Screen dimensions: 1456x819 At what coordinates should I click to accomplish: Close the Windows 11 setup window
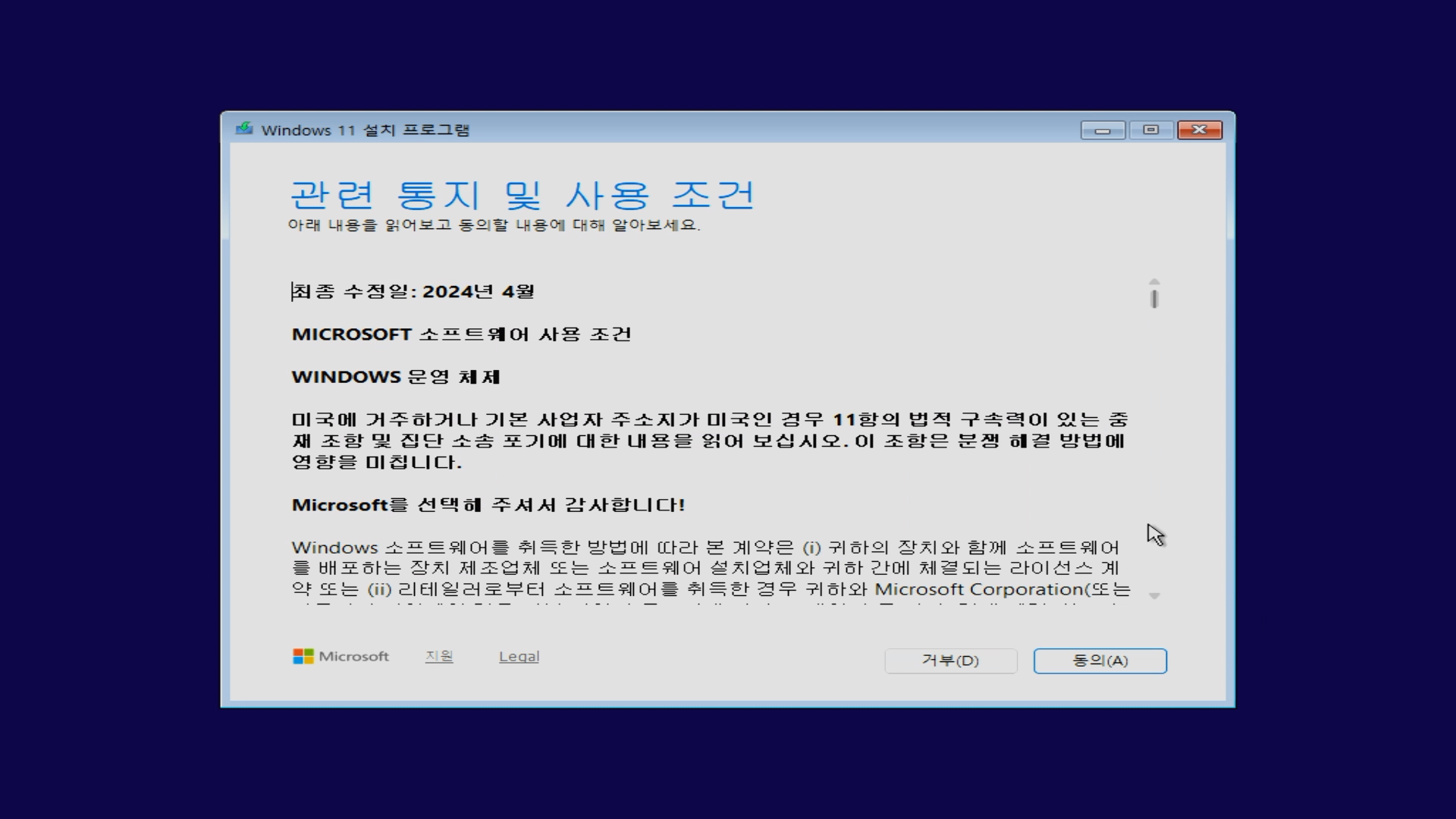[1200, 130]
